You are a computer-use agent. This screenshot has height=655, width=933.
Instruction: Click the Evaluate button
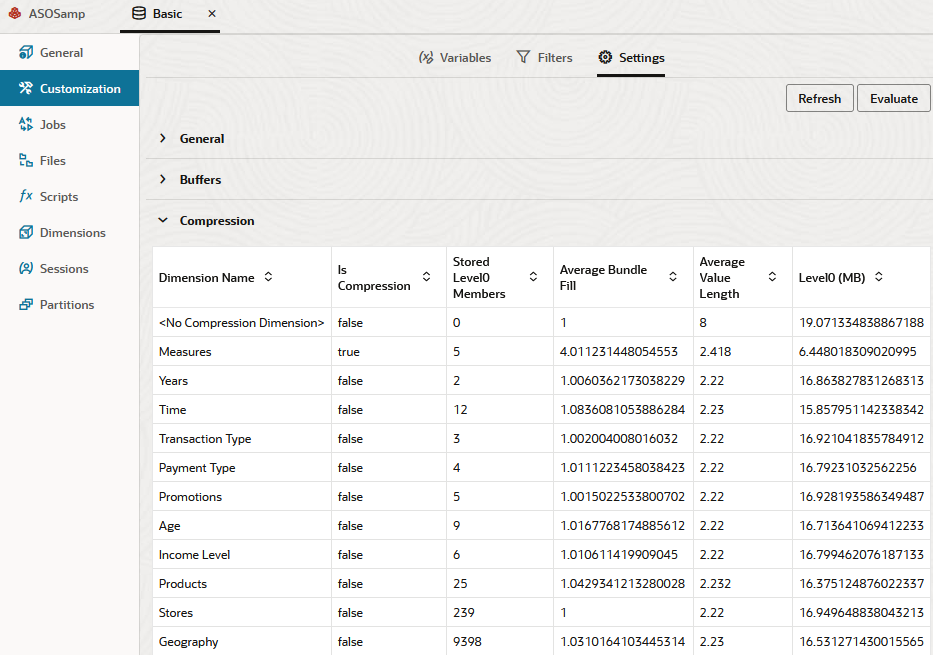pos(893,98)
